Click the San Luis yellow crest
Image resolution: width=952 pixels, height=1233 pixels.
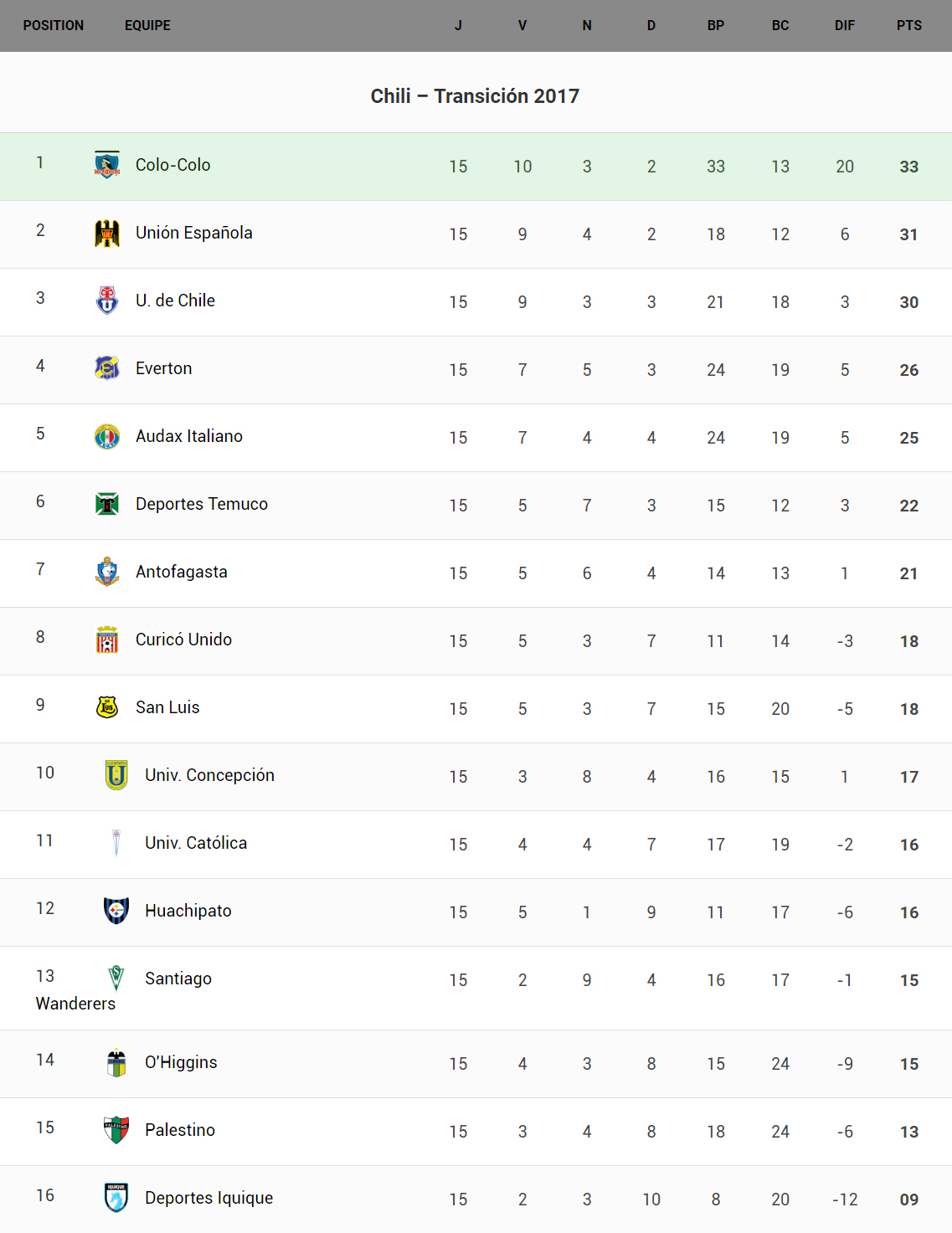[x=107, y=707]
